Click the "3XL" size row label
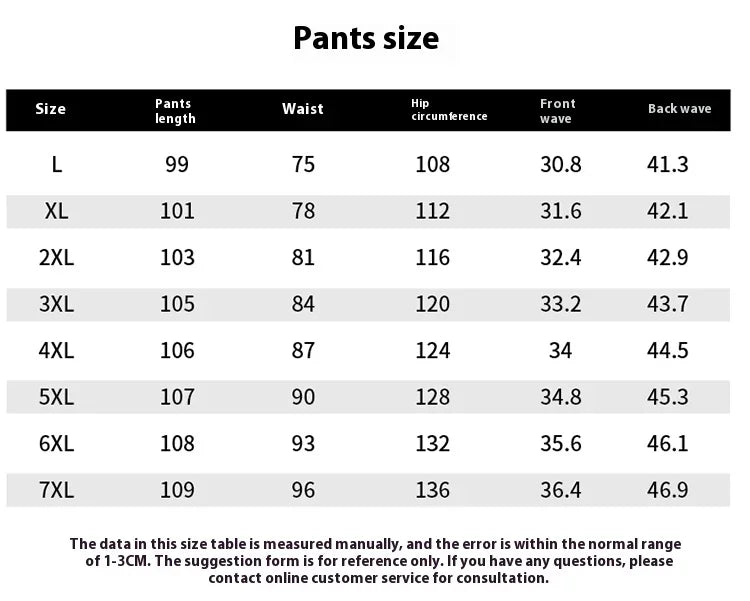Screen dimensions: 750x601 (57, 304)
